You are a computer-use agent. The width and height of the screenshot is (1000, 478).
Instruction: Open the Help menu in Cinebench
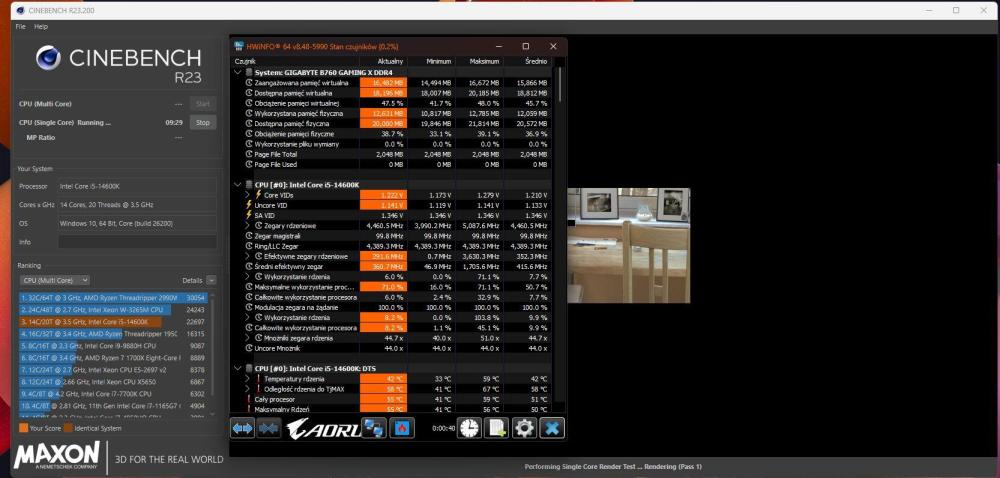41,27
